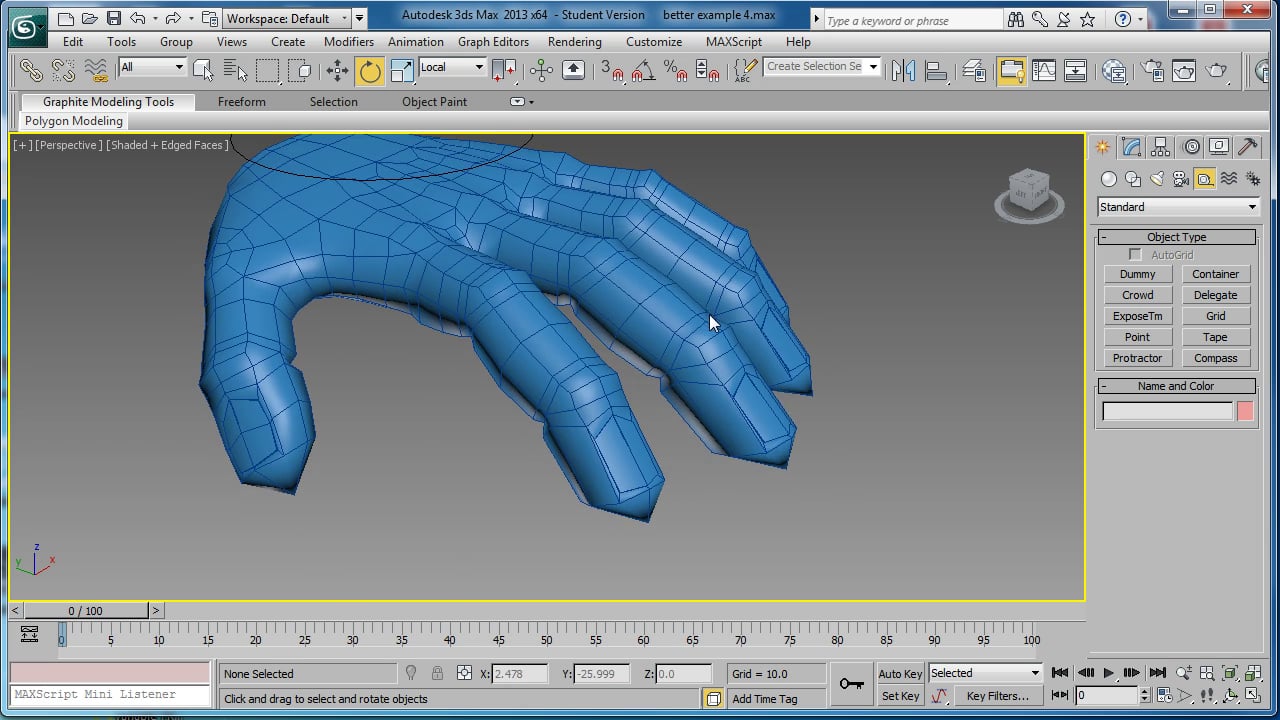This screenshot has height=720, width=1280.
Task: Select the Select and Move tool
Action: coord(338,70)
